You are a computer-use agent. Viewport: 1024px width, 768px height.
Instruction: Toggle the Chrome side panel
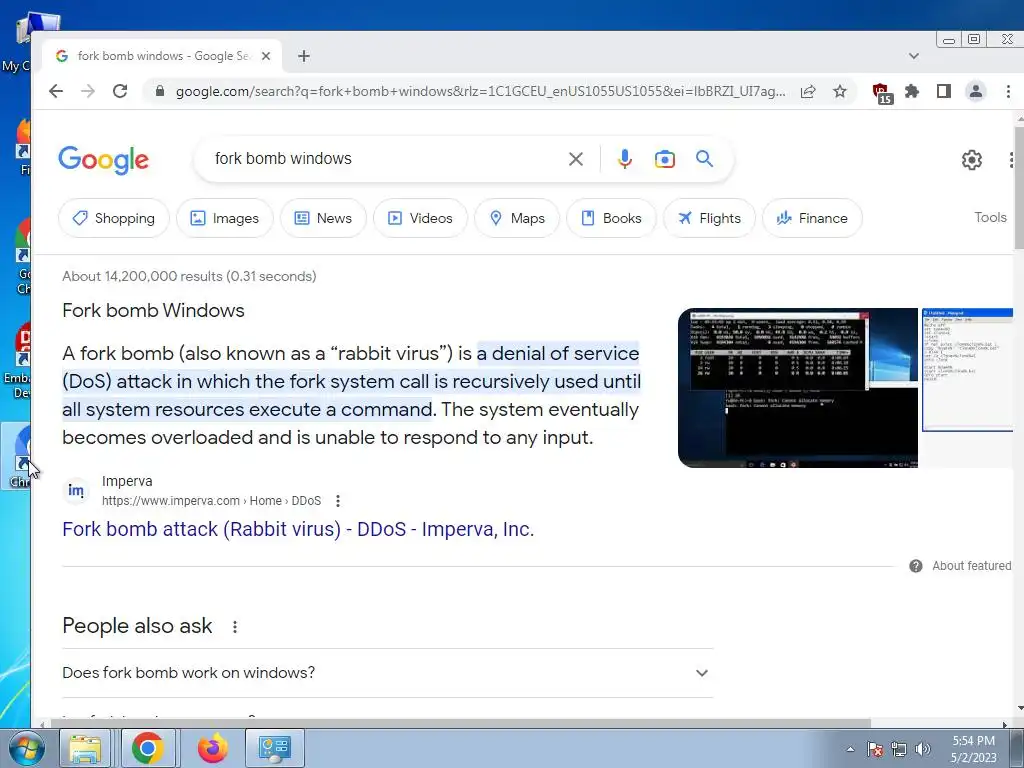[944, 91]
